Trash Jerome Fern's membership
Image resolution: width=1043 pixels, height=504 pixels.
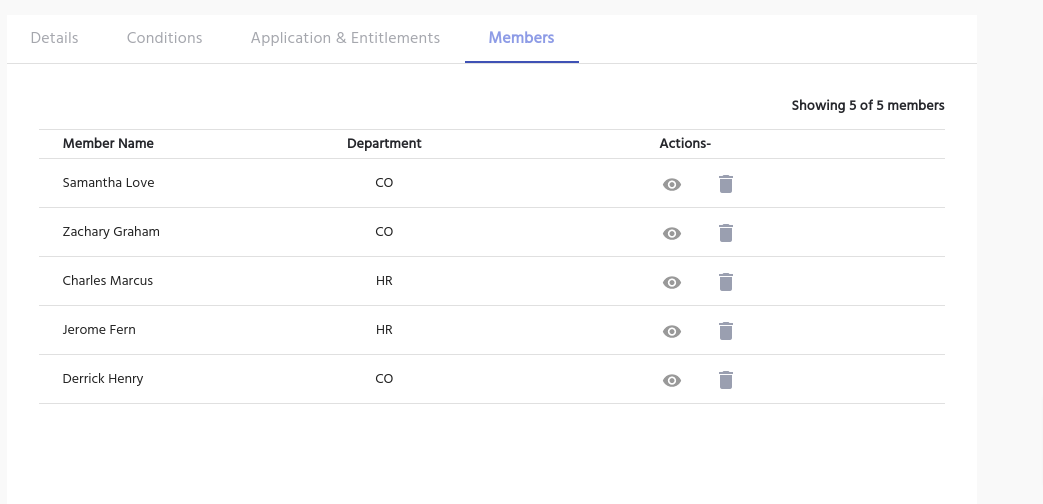point(726,331)
